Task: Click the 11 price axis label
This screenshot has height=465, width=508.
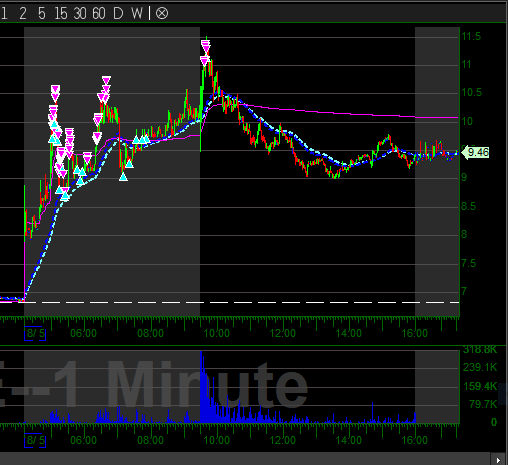Action: [x=467, y=64]
